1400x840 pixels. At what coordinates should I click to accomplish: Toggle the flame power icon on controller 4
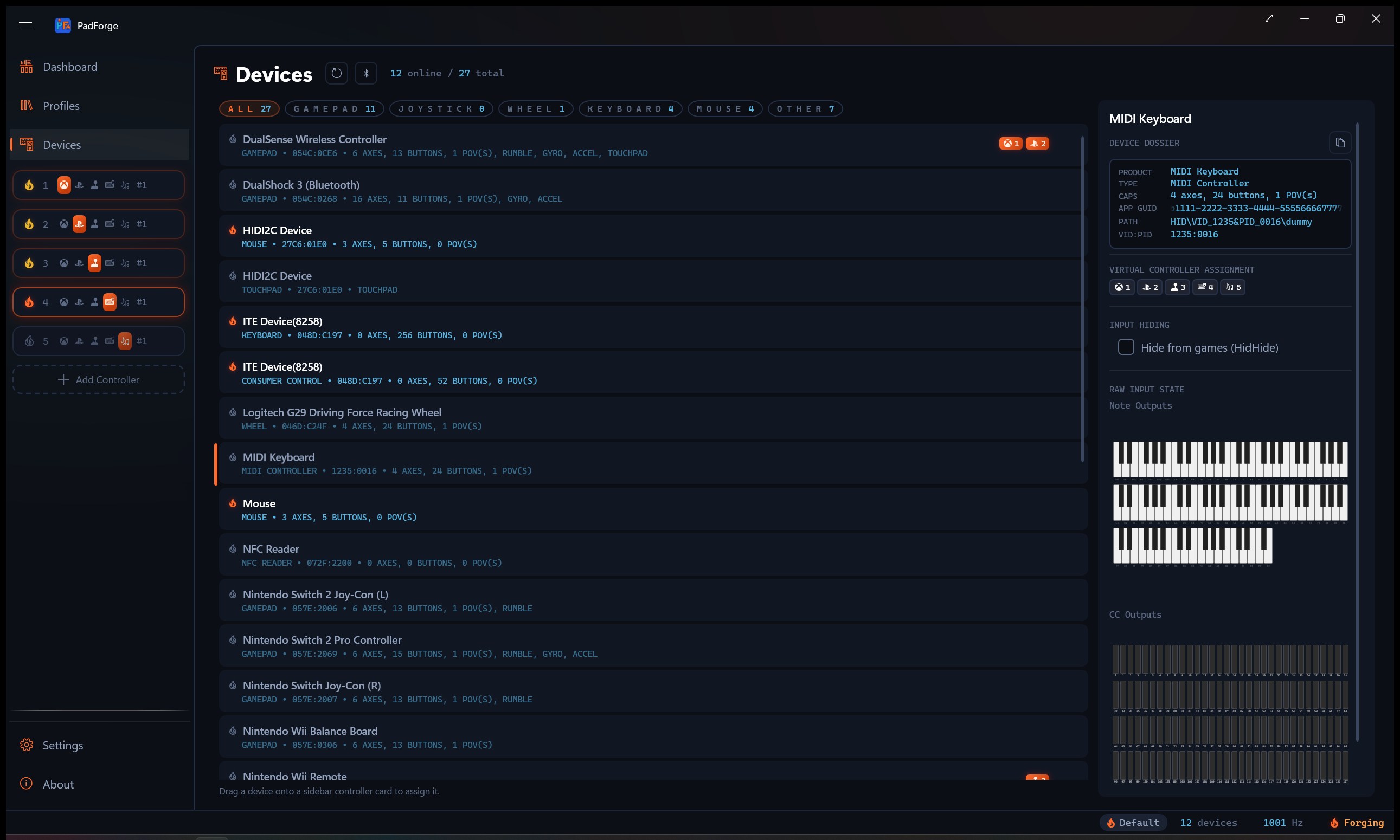[x=29, y=302]
